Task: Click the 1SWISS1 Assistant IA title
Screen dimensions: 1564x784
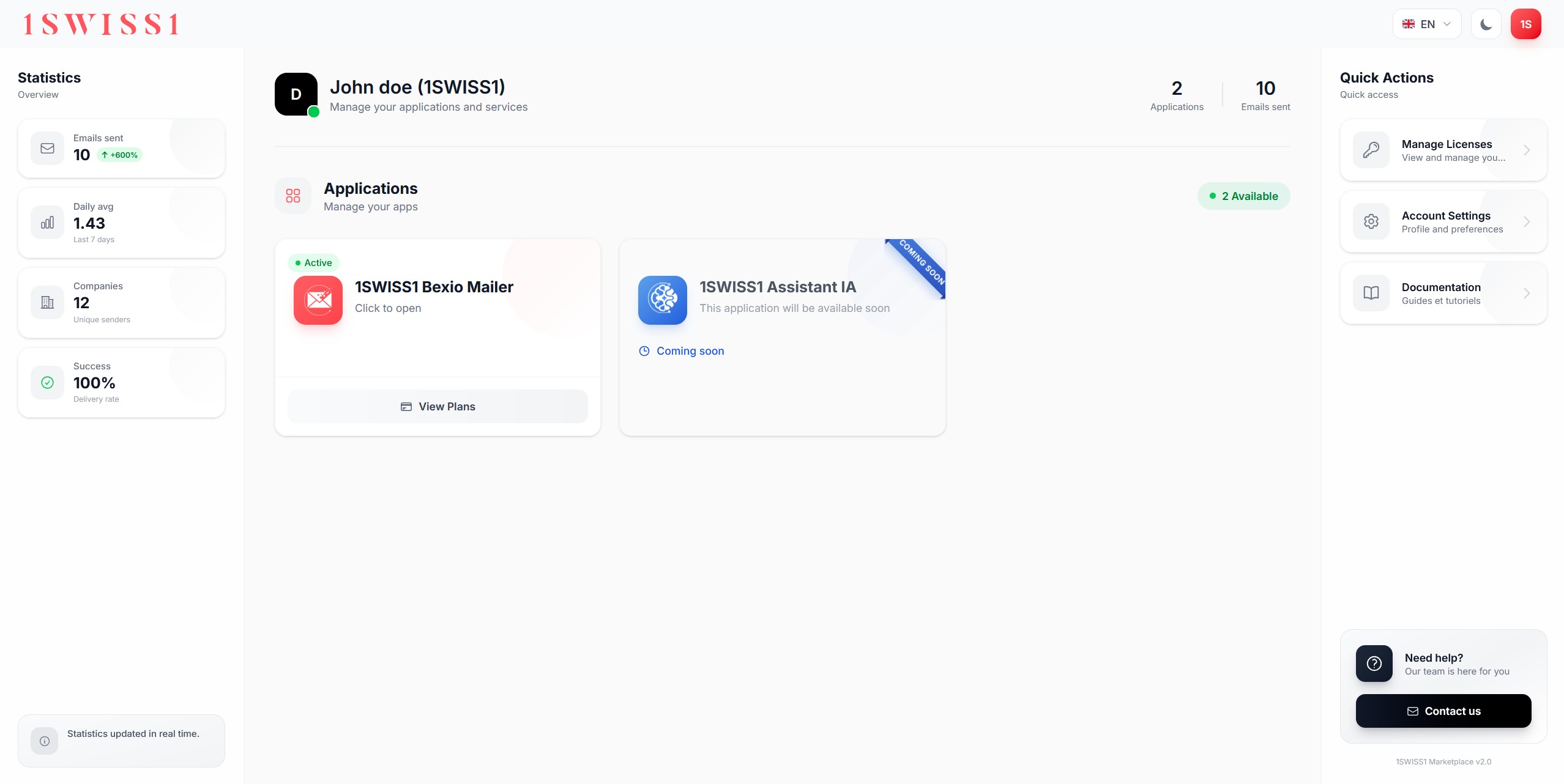Action: [x=778, y=287]
